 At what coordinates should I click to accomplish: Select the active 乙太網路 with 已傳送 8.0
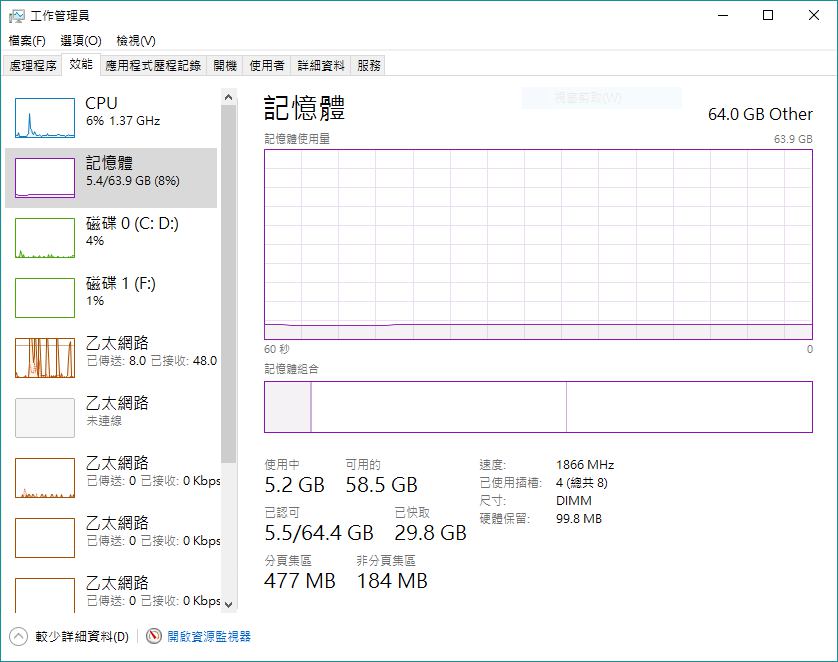45,358
